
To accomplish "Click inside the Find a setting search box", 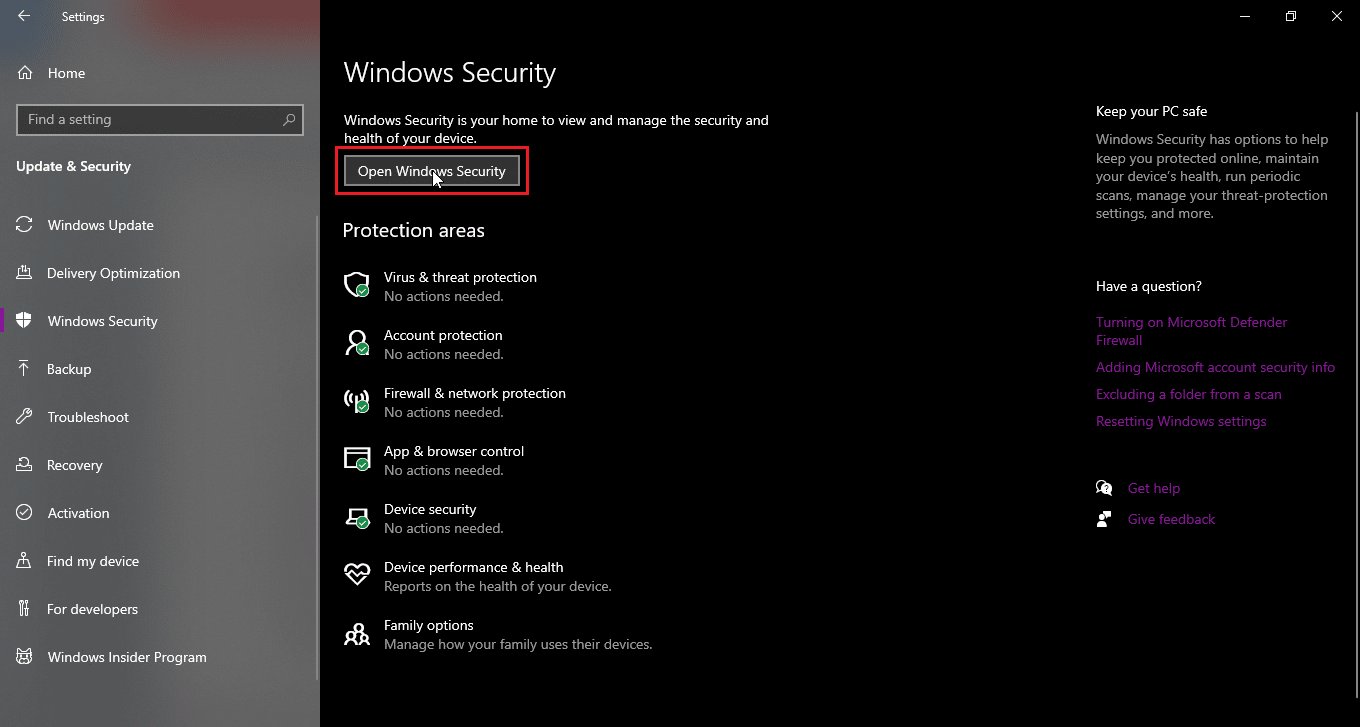I will (x=160, y=120).
